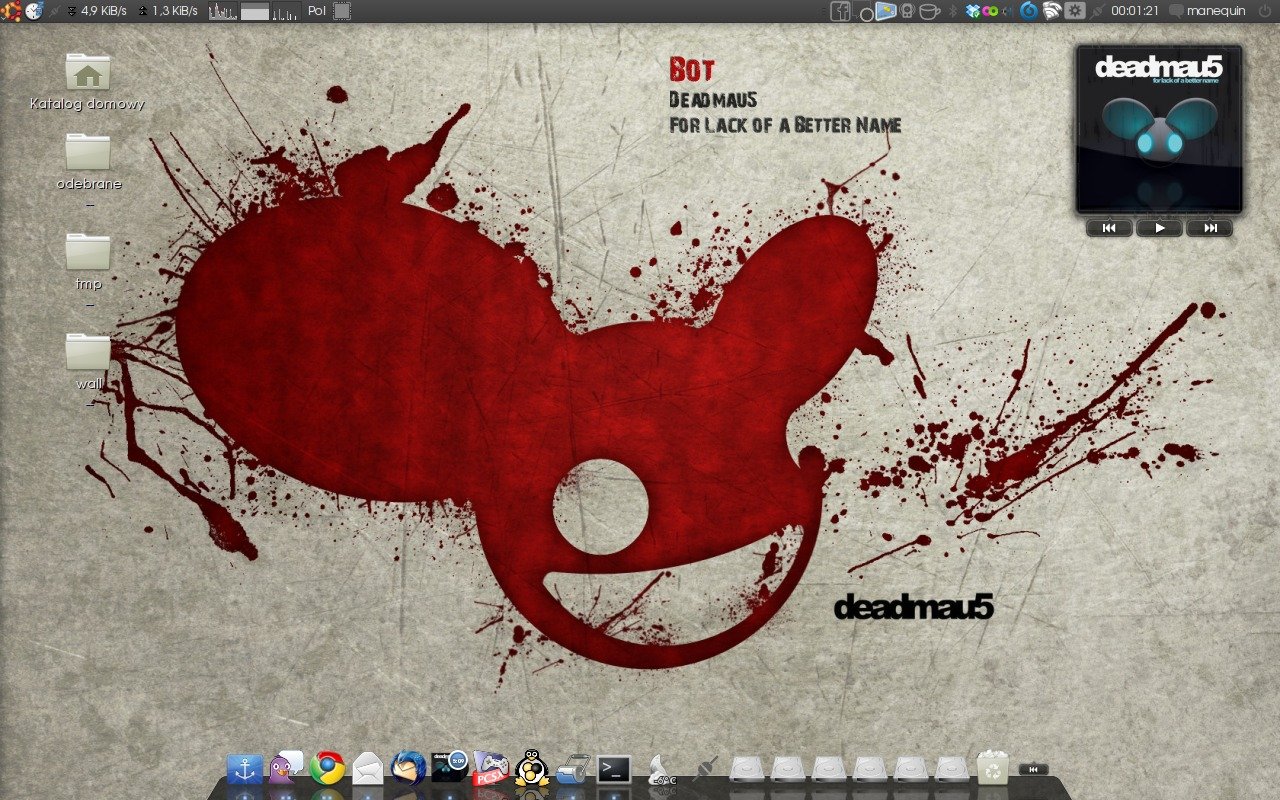Open the tmp folder on desktop
Screen dimensions: 1280x800
pyautogui.click(x=88, y=261)
